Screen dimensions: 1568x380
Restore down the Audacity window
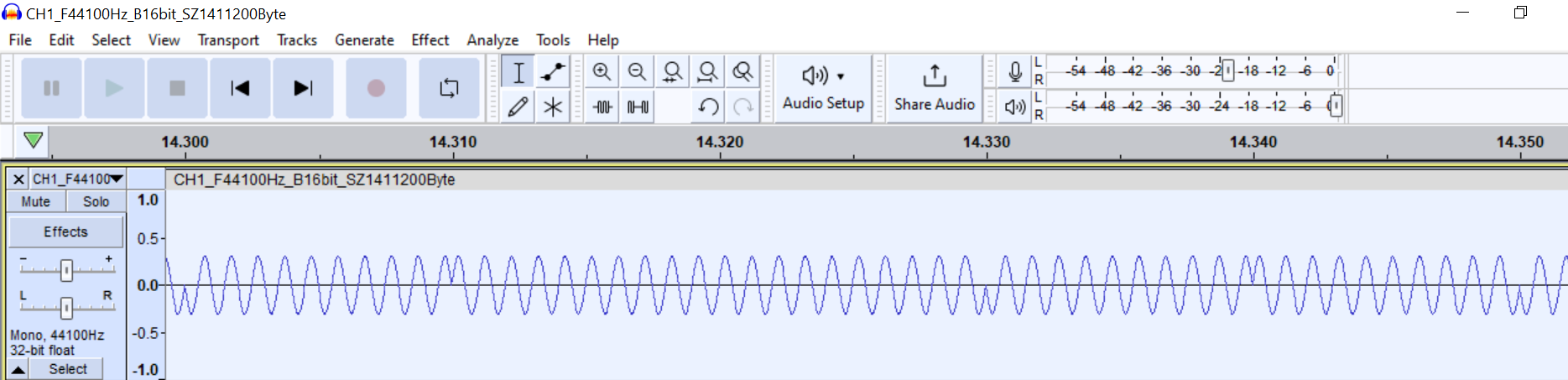[1520, 13]
